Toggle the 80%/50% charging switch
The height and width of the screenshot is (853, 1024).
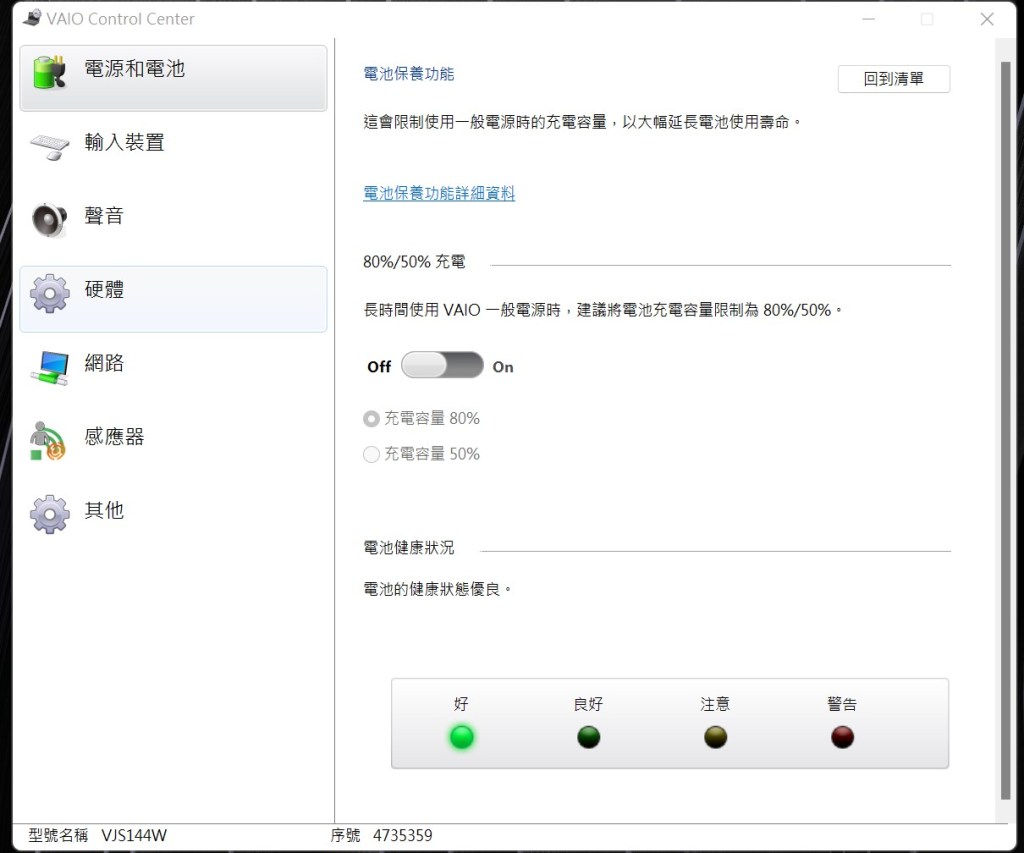pos(442,366)
